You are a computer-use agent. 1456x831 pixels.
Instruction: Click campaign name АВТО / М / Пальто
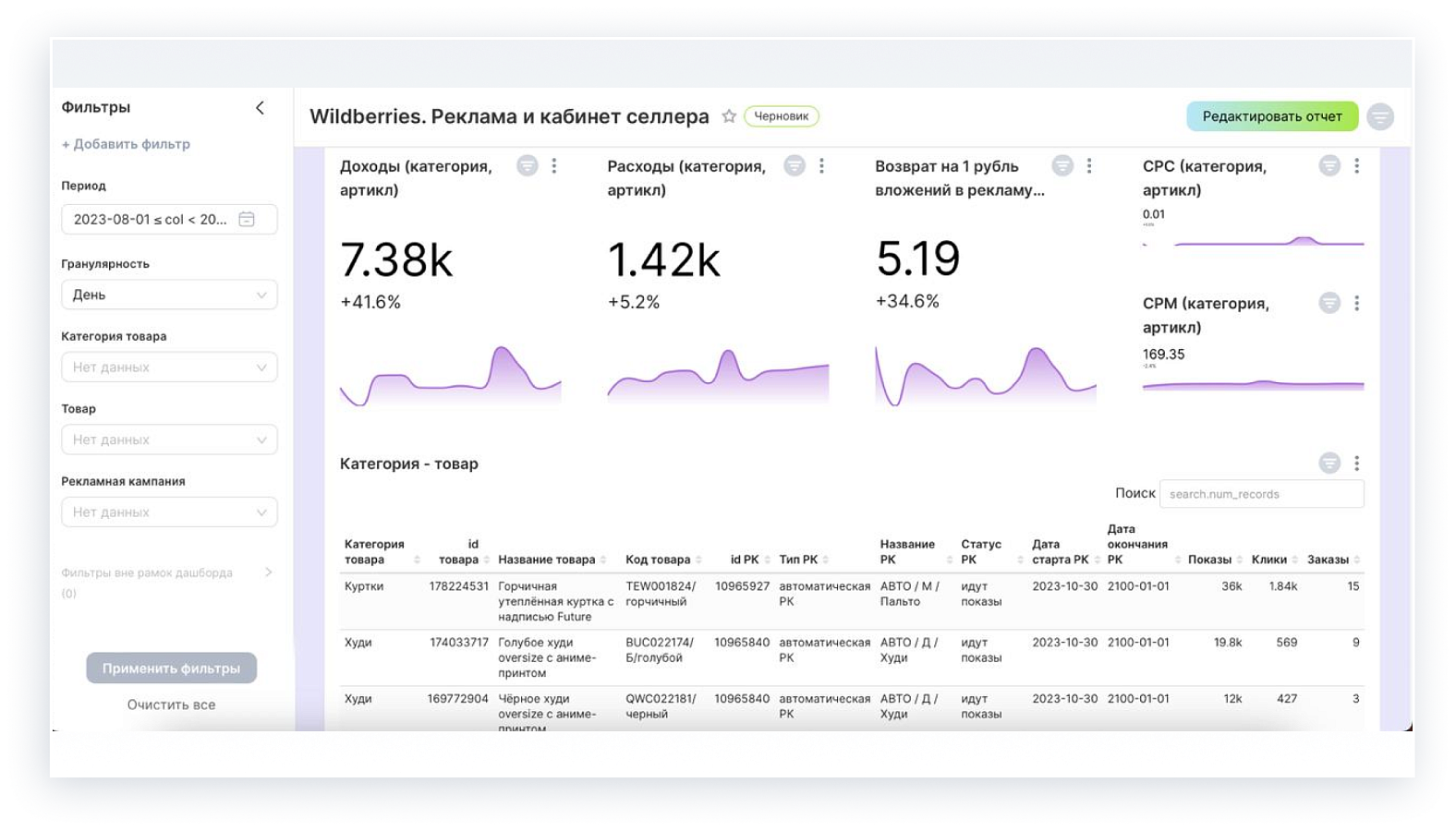point(909,594)
